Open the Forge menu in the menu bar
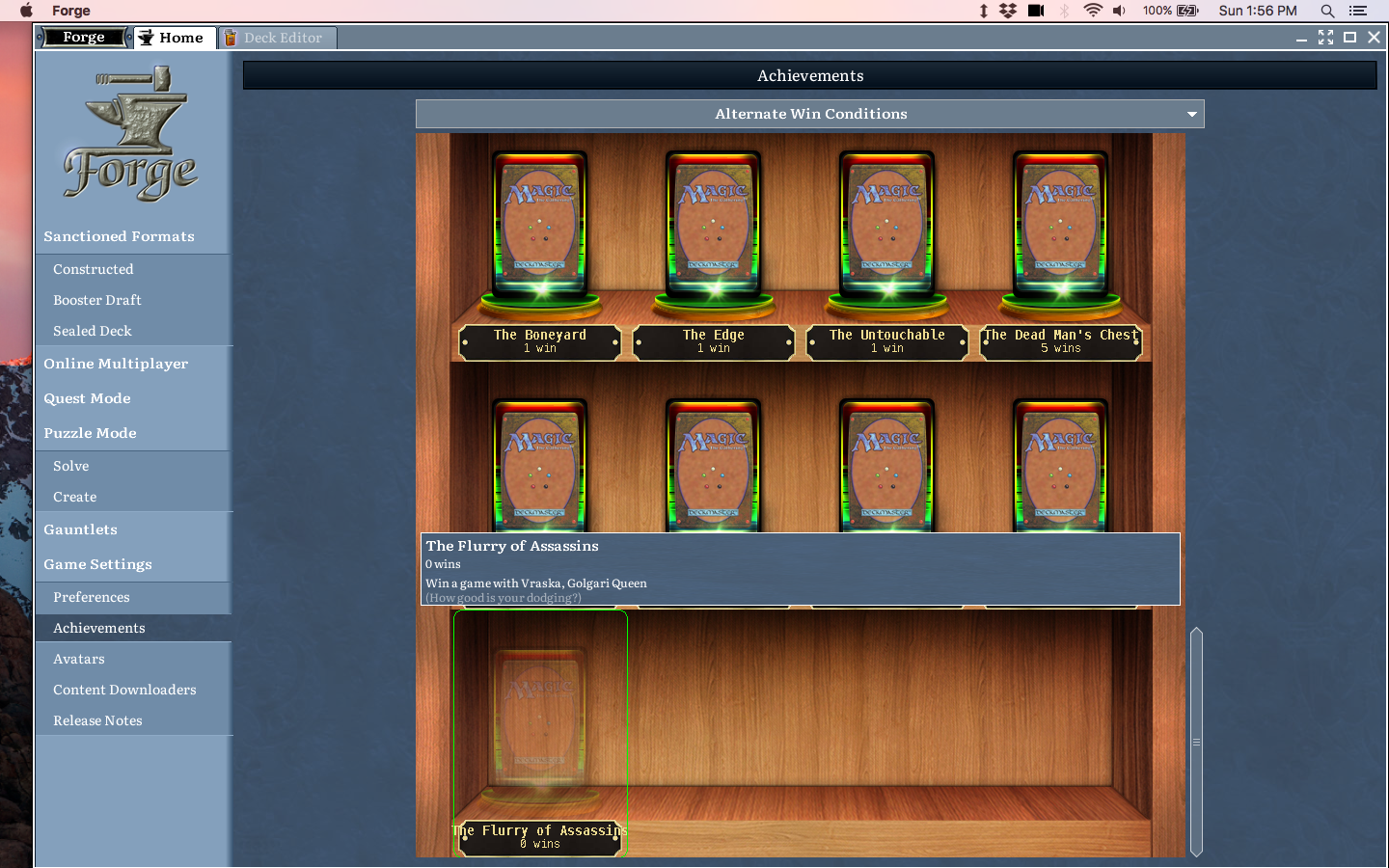Screen dimensions: 1389x868 [71, 11]
